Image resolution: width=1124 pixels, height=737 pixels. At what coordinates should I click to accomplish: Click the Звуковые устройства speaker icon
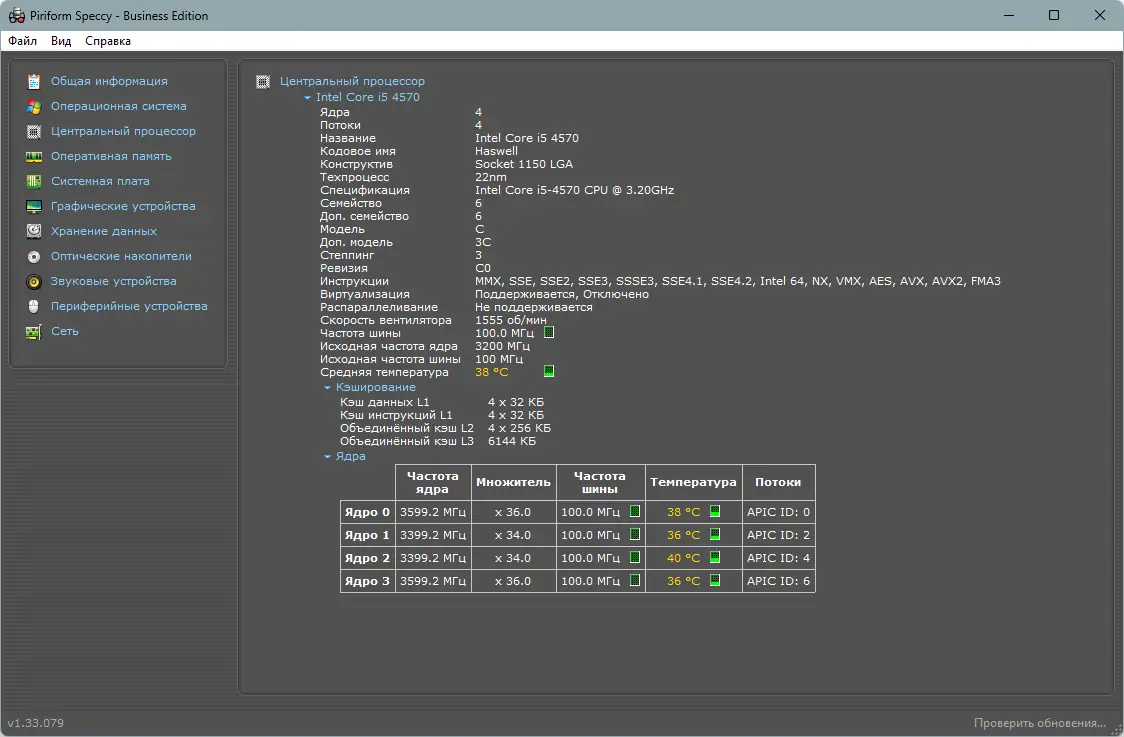34,282
